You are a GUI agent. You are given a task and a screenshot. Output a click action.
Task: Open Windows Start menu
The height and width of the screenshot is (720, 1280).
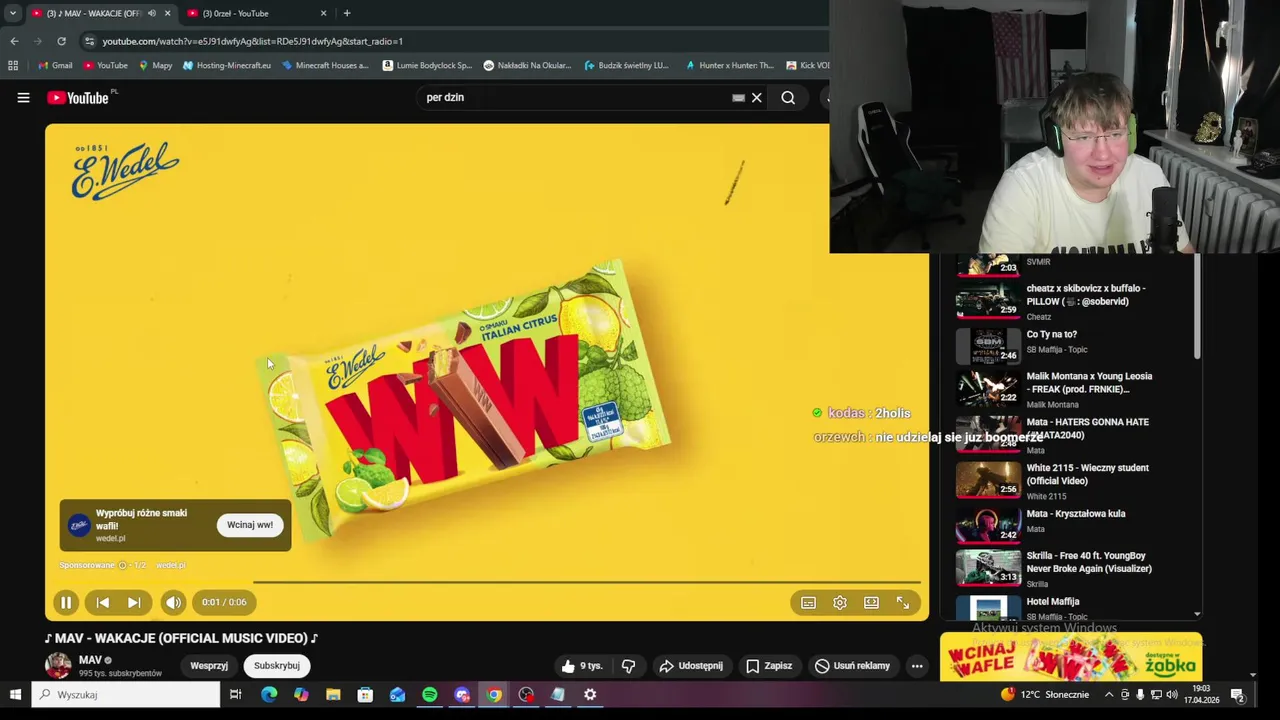coord(15,695)
